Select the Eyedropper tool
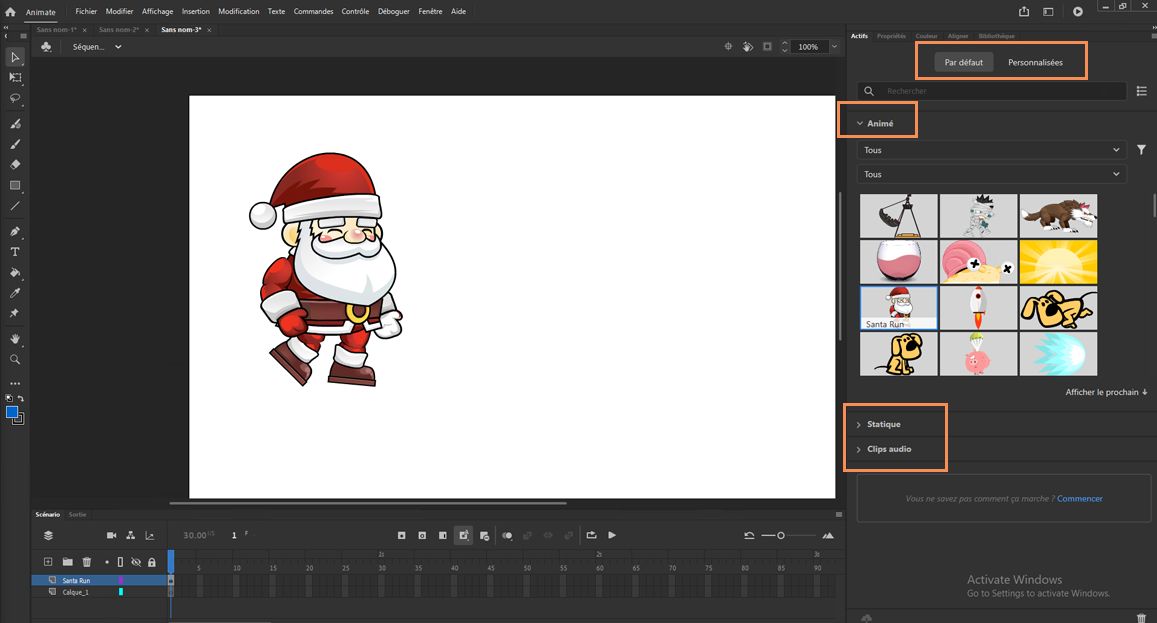The image size is (1157, 623). [15, 293]
